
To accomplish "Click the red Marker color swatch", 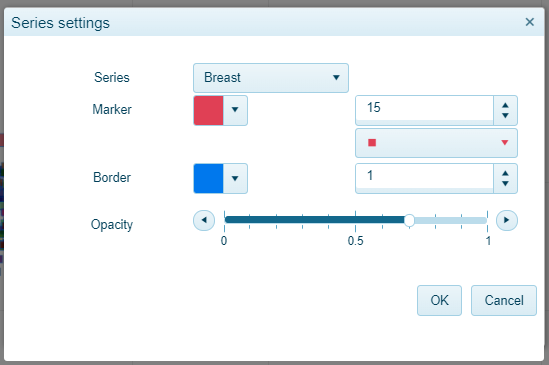I will point(208,110).
